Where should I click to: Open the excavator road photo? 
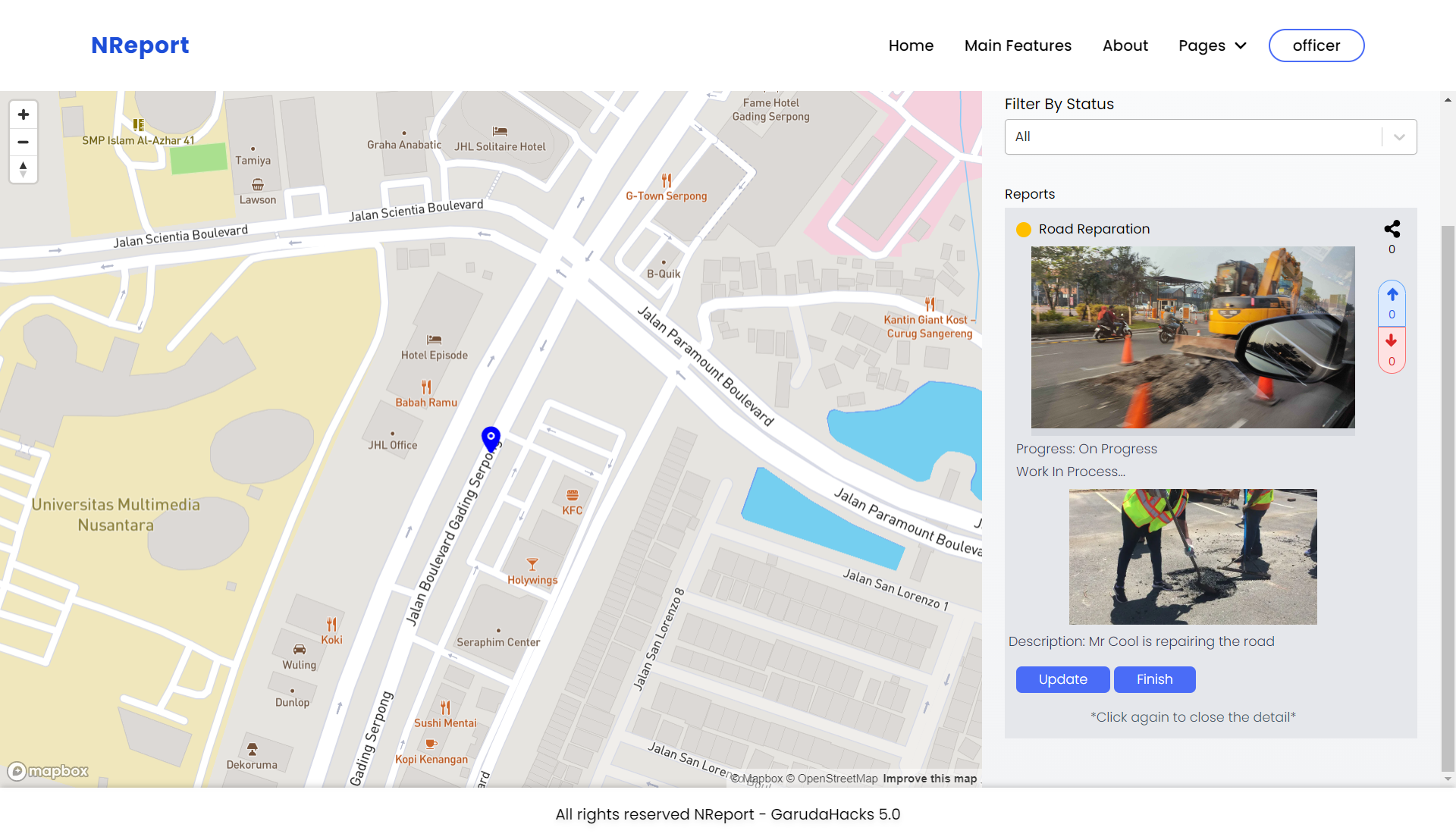point(1192,337)
